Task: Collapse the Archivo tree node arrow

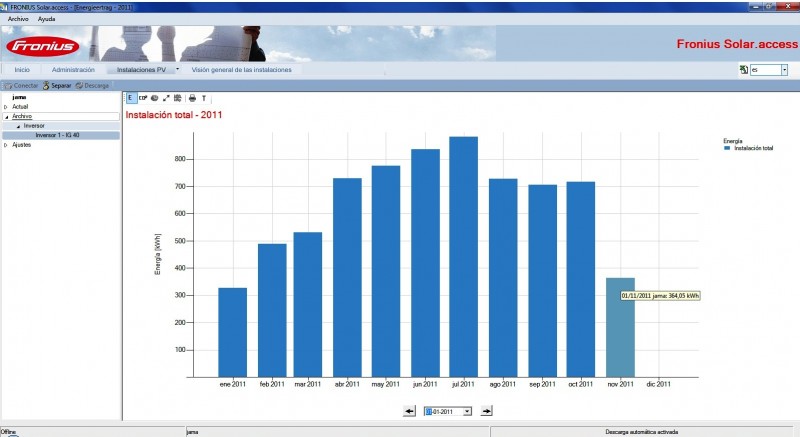Action: pos(6,117)
